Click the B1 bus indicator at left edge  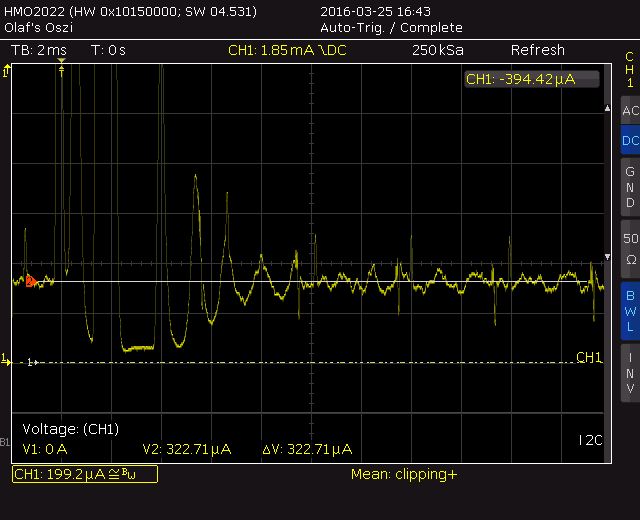4,442
